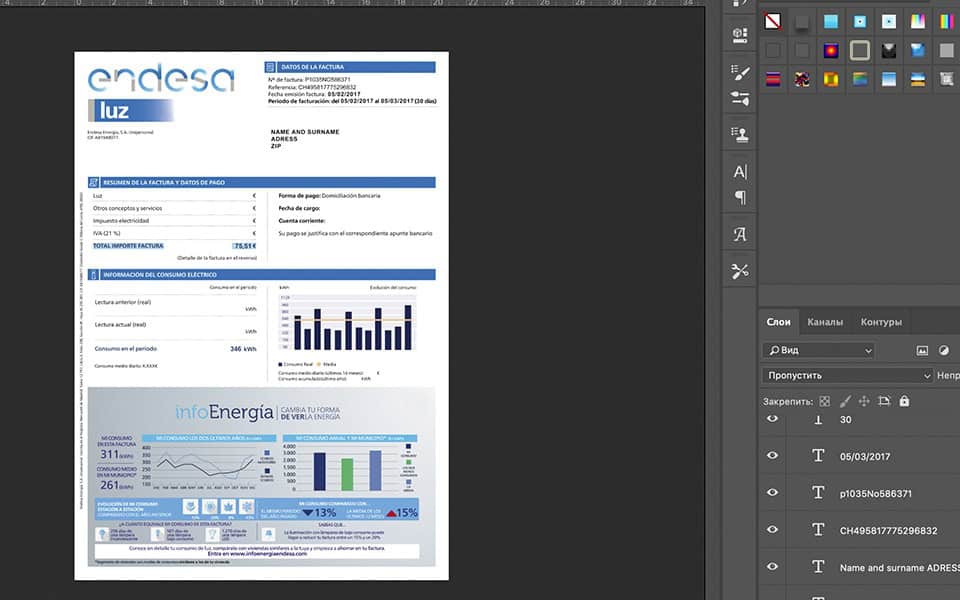This screenshot has width=960, height=600.
Task: Apply the yellow-orange square frame style
Action: coord(831,79)
